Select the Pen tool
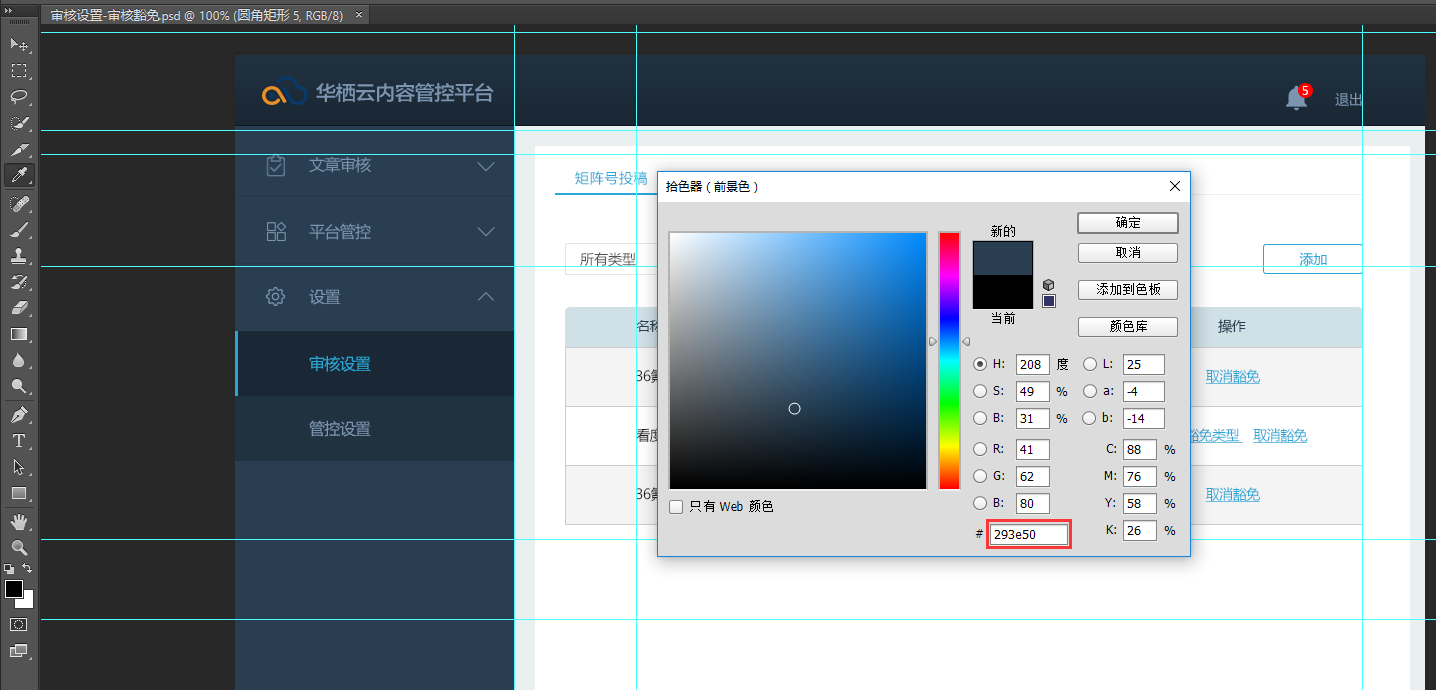Viewport: 1436px width, 690px height. point(19,414)
